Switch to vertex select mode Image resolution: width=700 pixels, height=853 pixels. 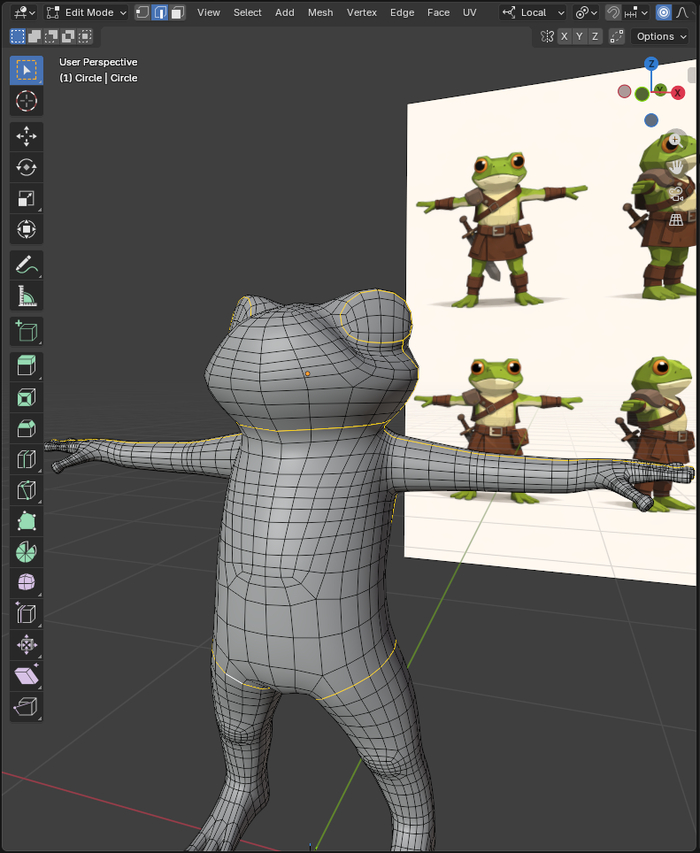142,13
